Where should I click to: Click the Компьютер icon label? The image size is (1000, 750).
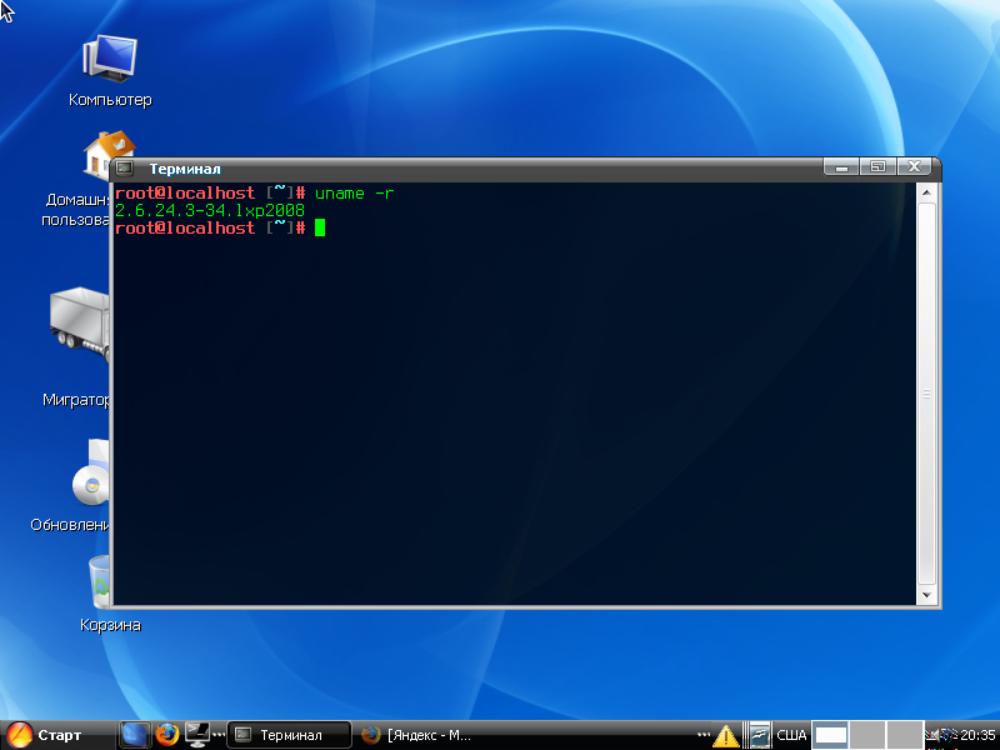click(x=110, y=100)
